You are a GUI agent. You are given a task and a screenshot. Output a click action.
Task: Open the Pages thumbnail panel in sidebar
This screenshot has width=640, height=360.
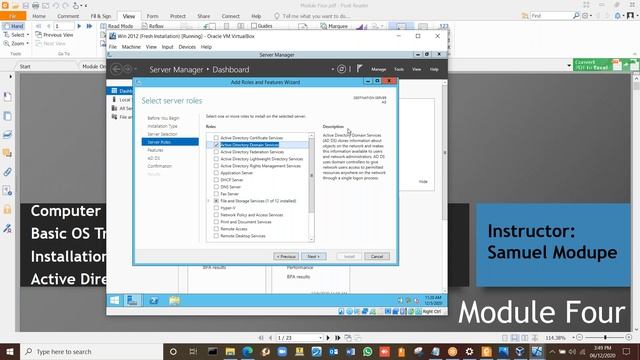pos(7,116)
